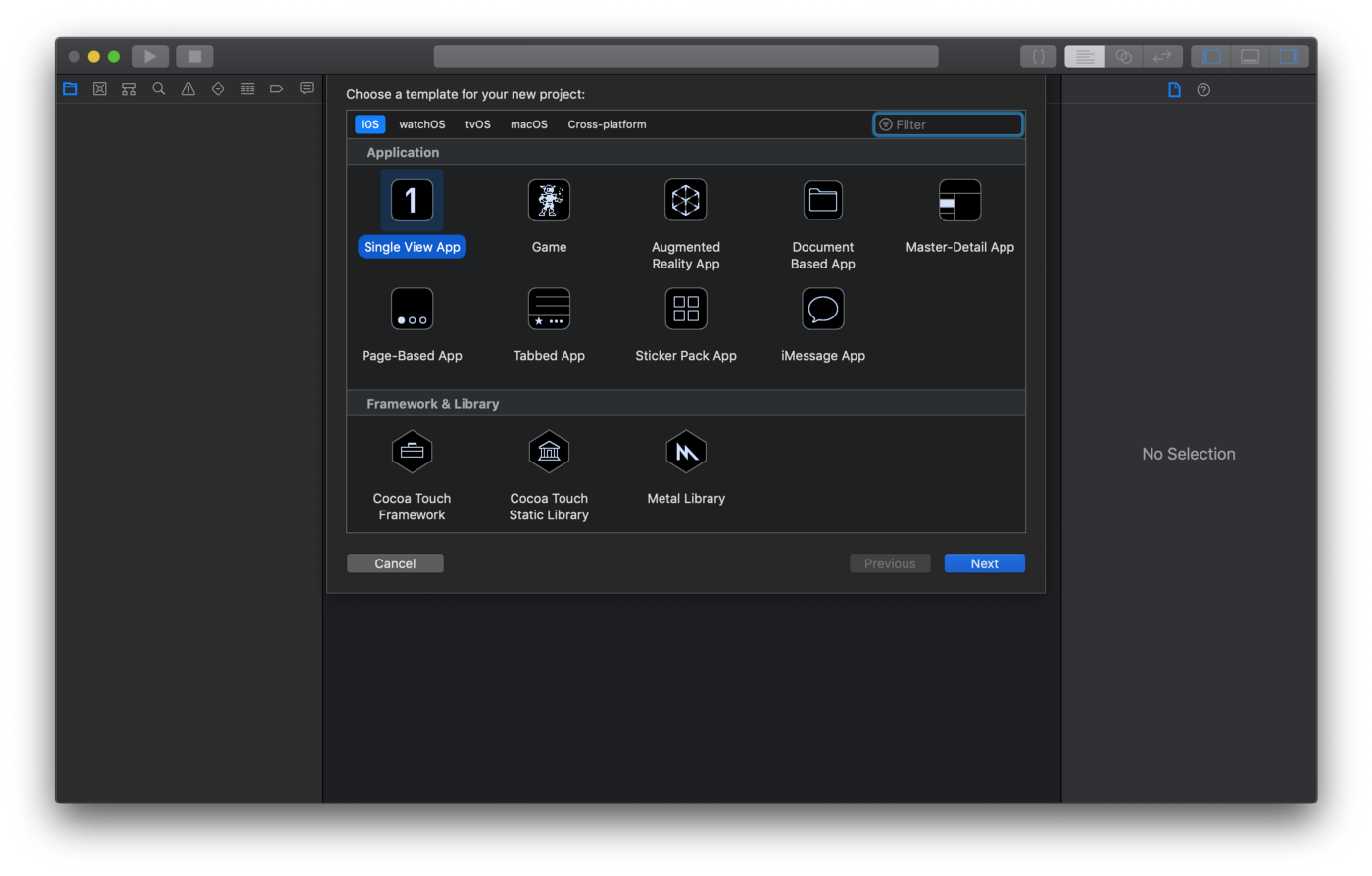Switch to the watchOS platform tab

[x=422, y=124]
